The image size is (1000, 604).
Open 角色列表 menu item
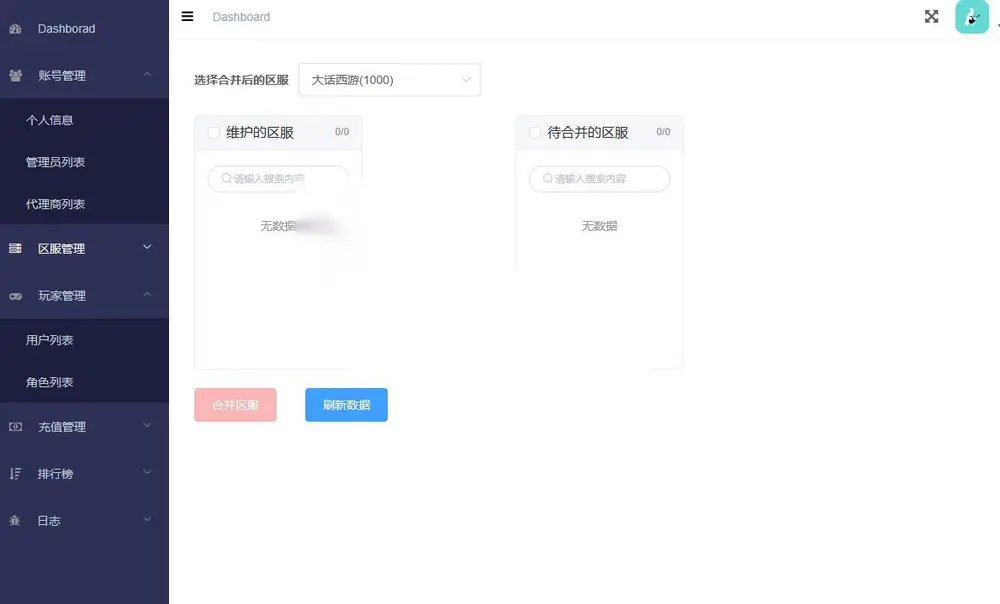point(50,382)
